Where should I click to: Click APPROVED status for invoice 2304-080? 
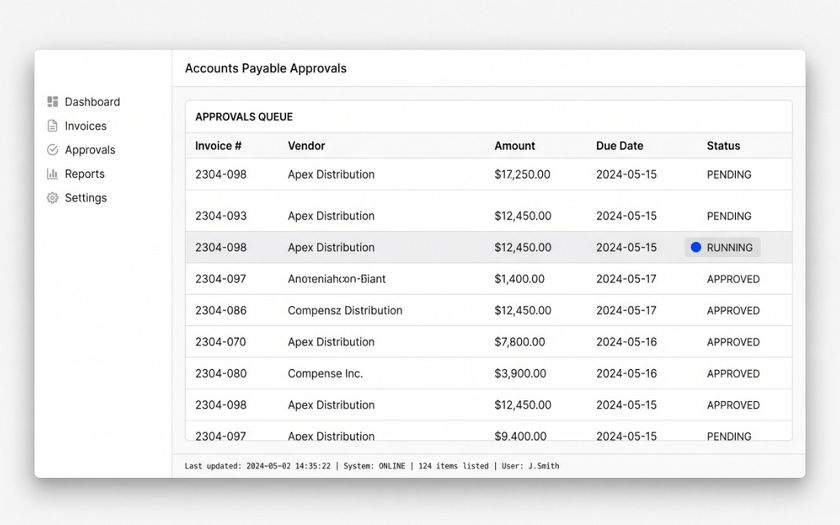[733, 373]
